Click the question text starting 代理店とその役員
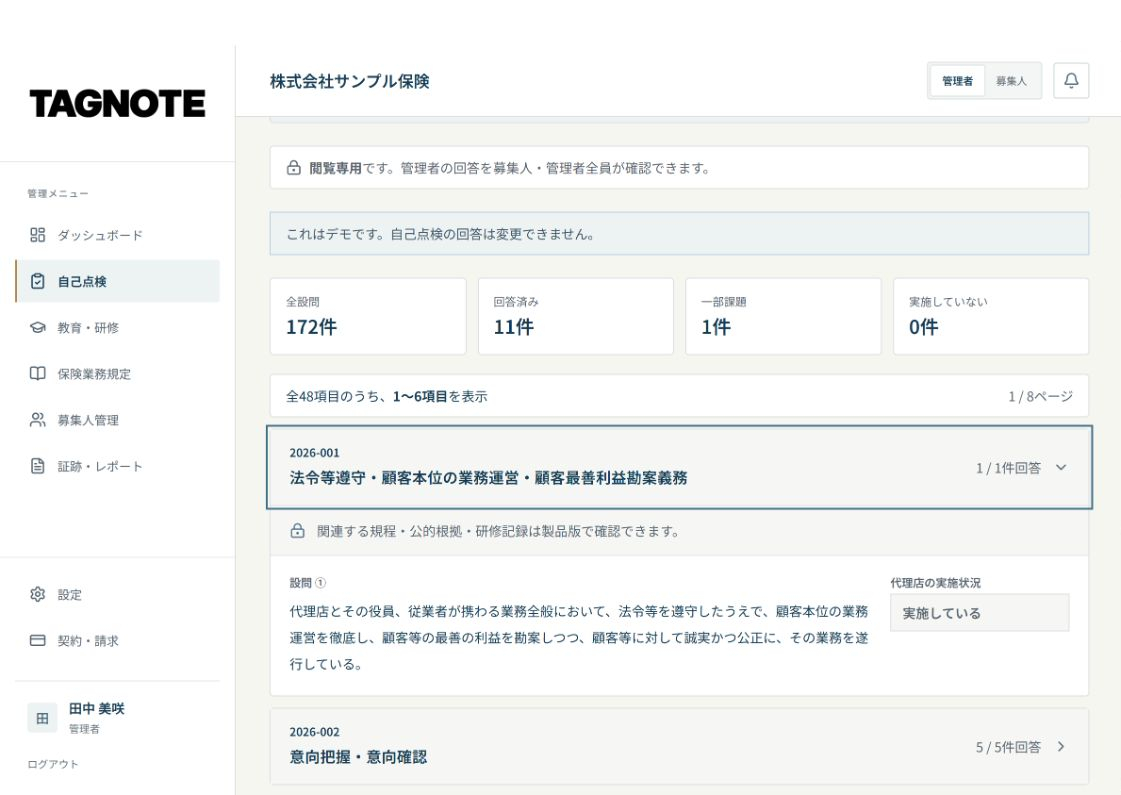The width and height of the screenshot is (1121, 795). tap(578, 638)
